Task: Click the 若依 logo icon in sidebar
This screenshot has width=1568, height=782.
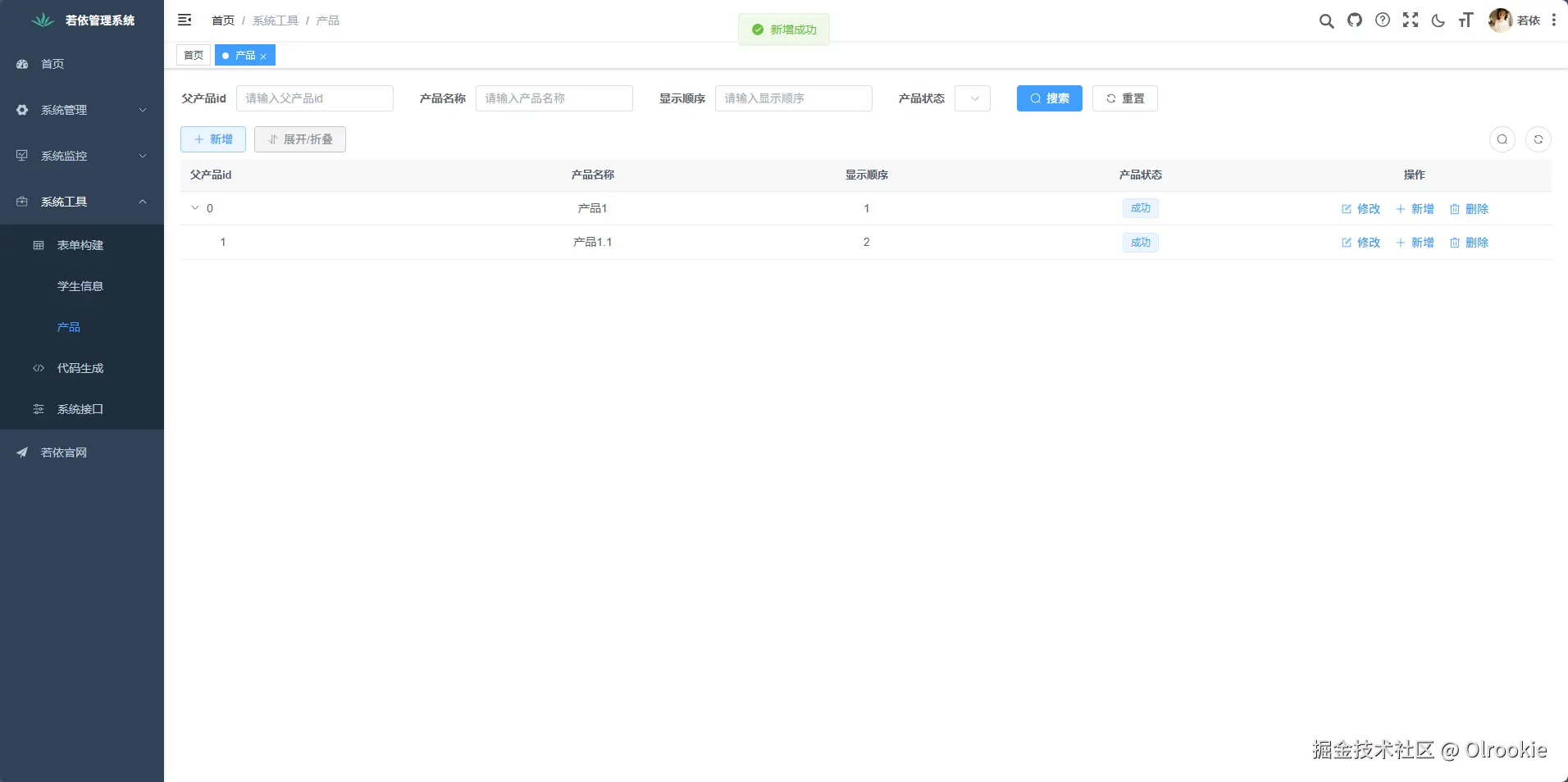Action: (43, 20)
